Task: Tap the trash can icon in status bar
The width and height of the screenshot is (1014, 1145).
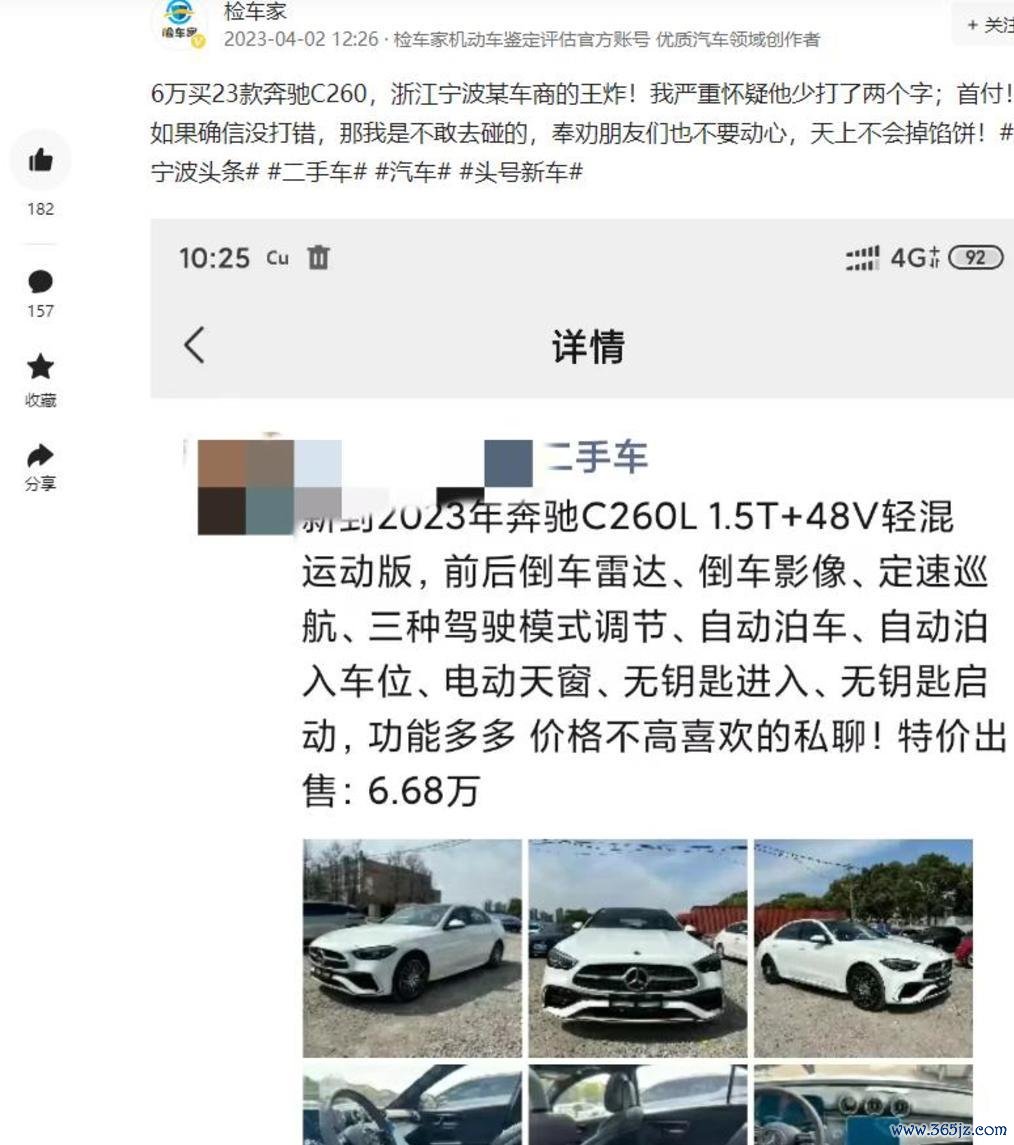Action: 318,257
